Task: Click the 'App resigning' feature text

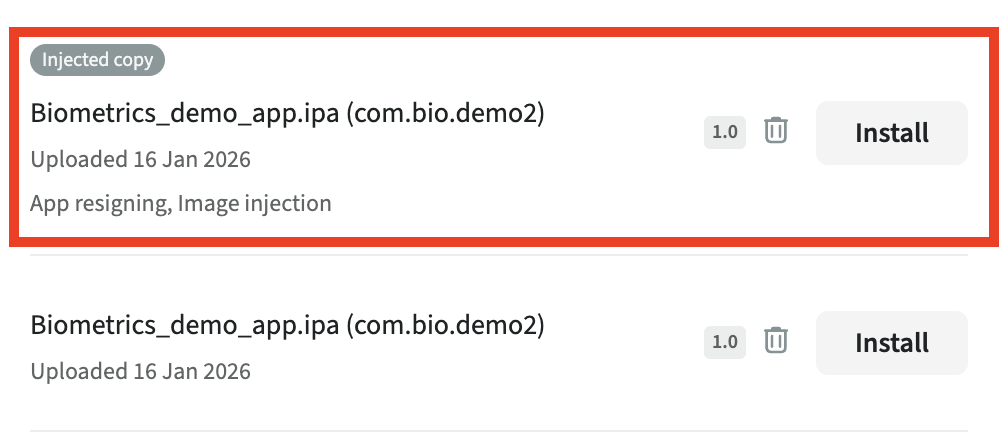Action: click(100, 204)
